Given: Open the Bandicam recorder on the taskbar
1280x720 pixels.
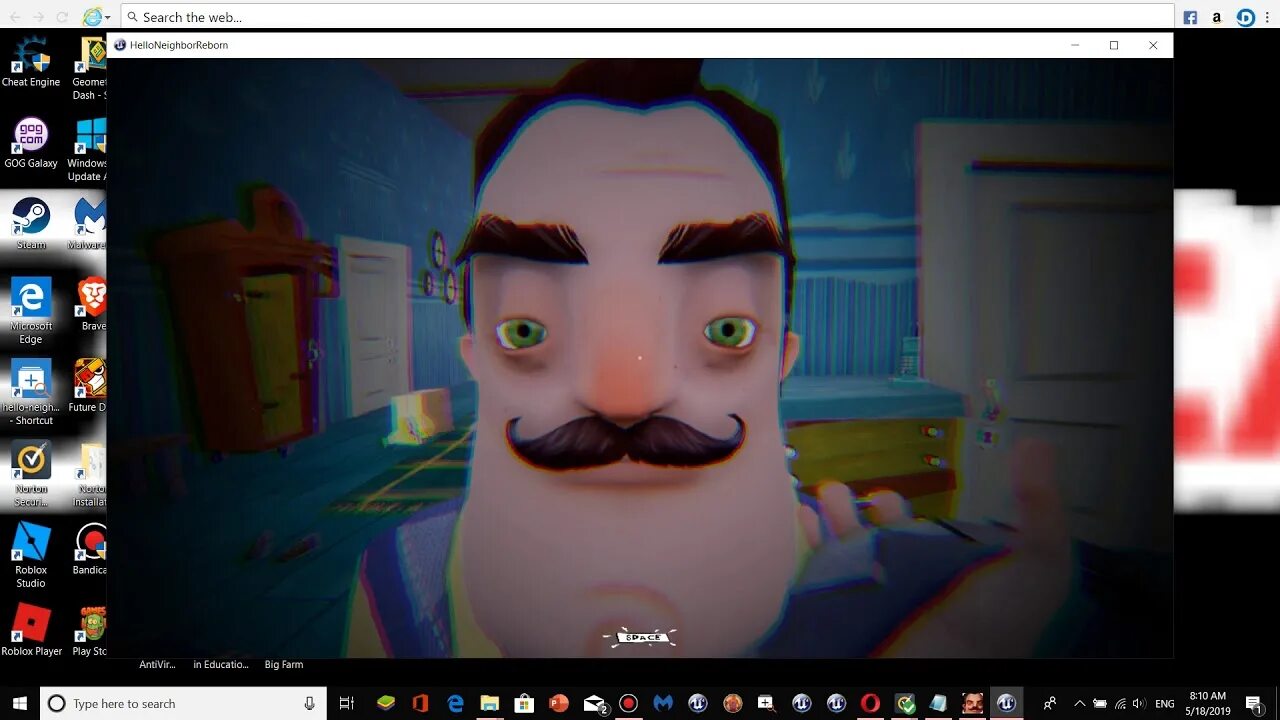Looking at the screenshot, I should click(628, 704).
